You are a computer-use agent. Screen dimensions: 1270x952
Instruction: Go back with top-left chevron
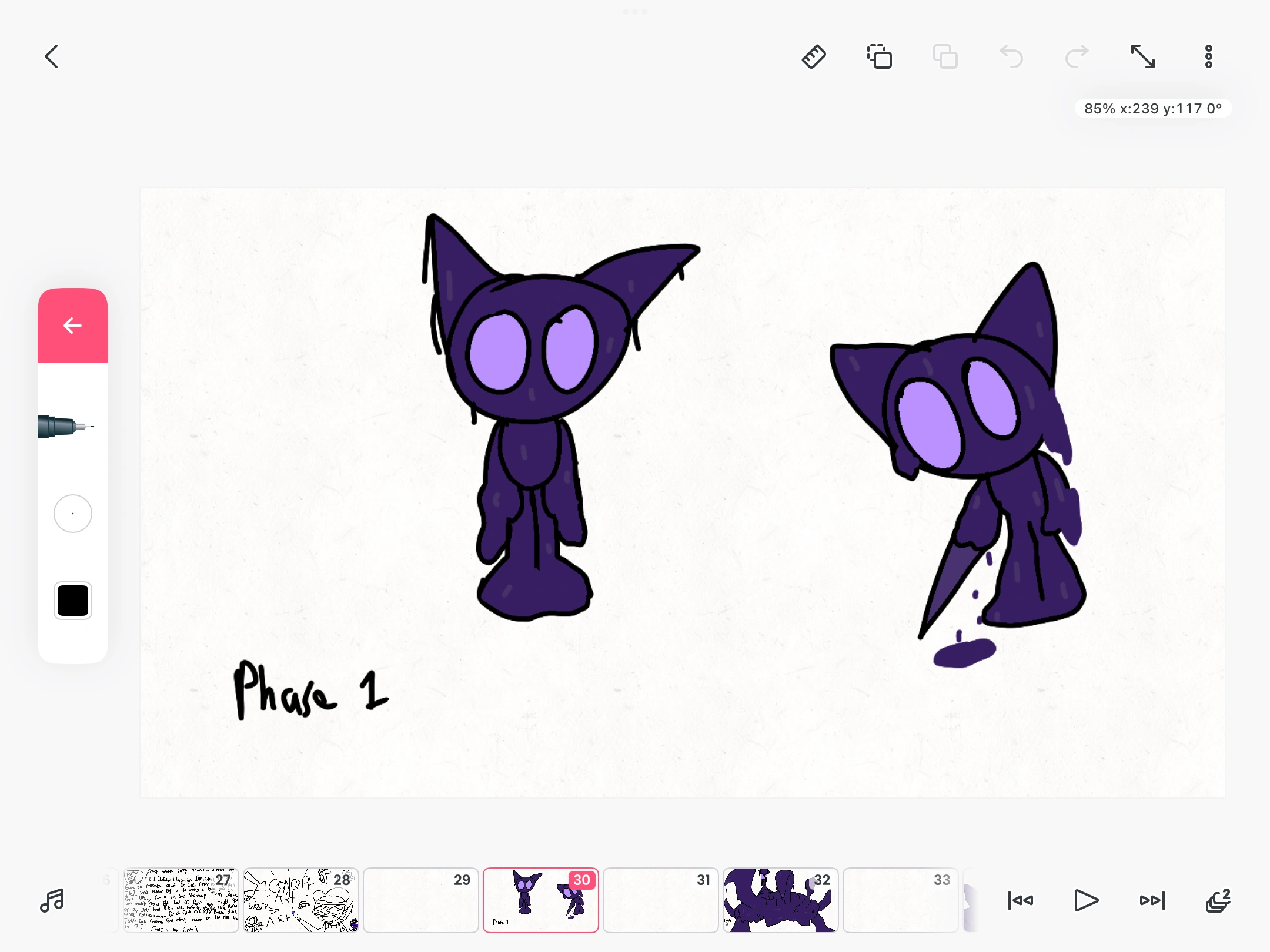point(52,57)
